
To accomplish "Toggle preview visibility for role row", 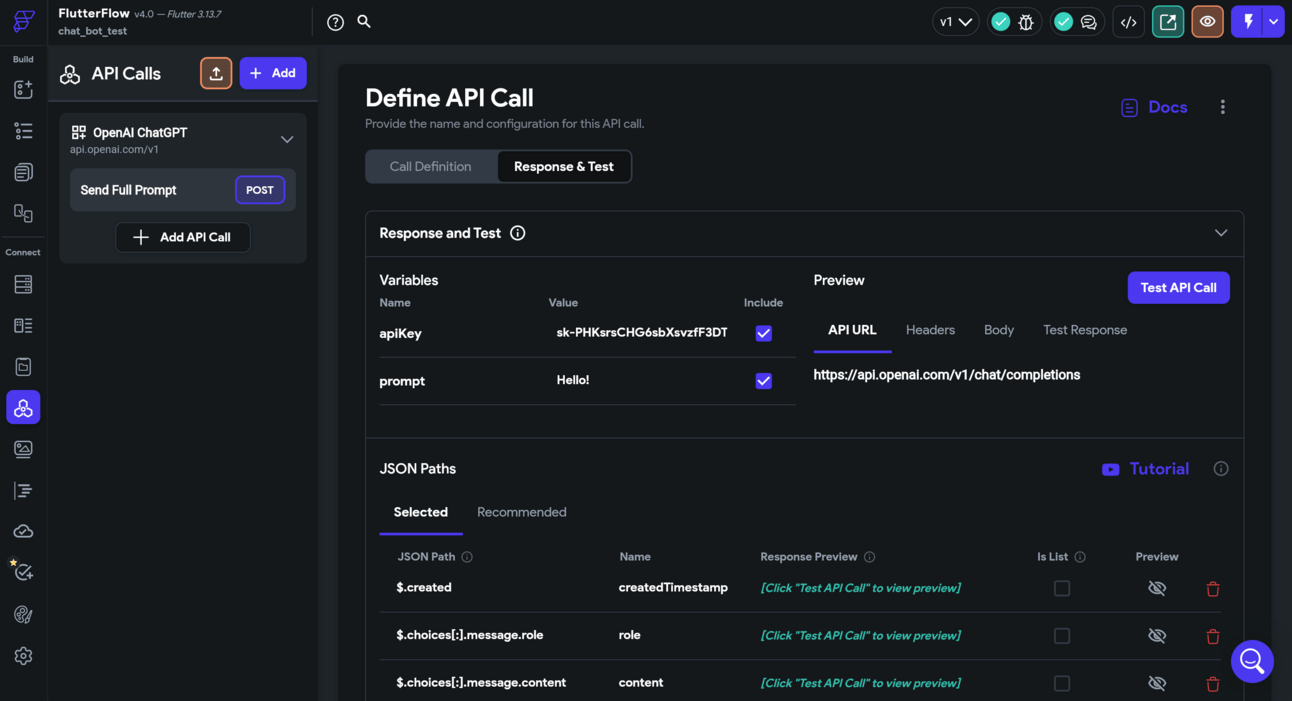I will point(1157,636).
